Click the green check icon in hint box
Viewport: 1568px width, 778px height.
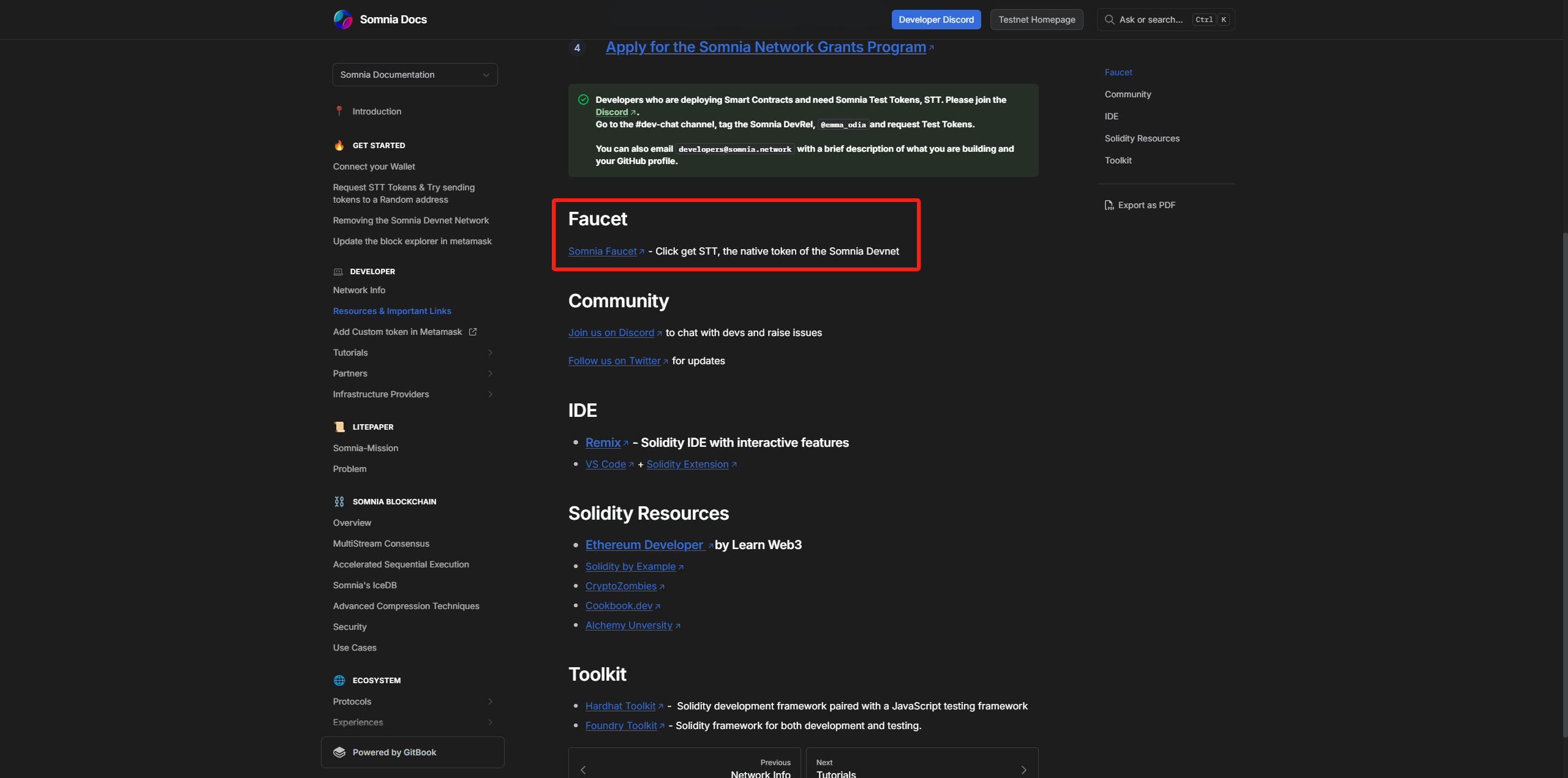coord(583,100)
